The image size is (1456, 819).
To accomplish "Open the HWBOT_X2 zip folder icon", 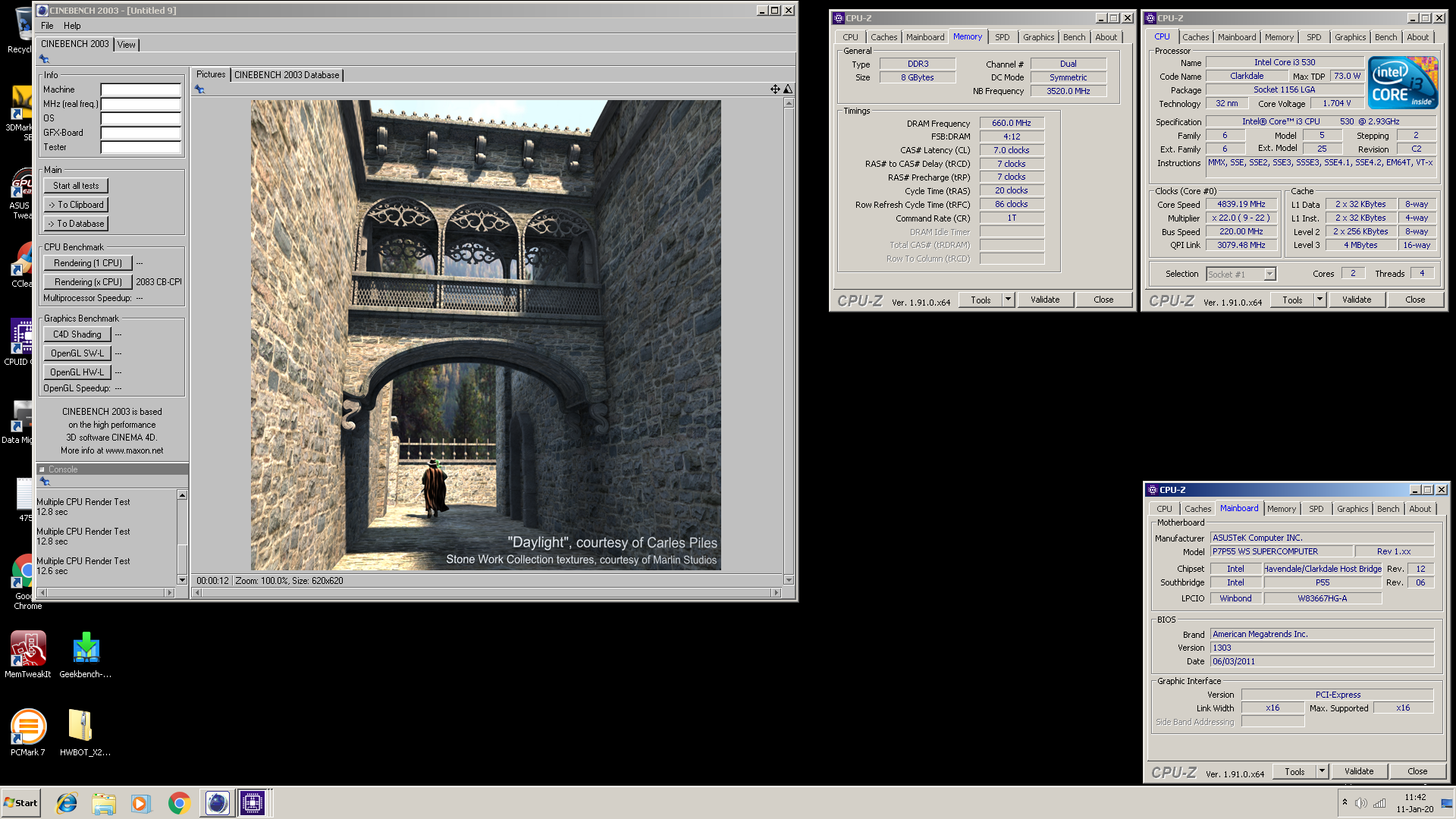I will 85,733.
